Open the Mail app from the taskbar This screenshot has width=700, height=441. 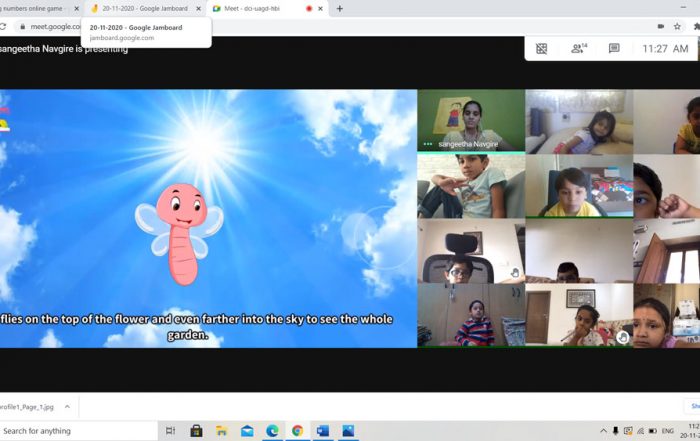coord(247,431)
